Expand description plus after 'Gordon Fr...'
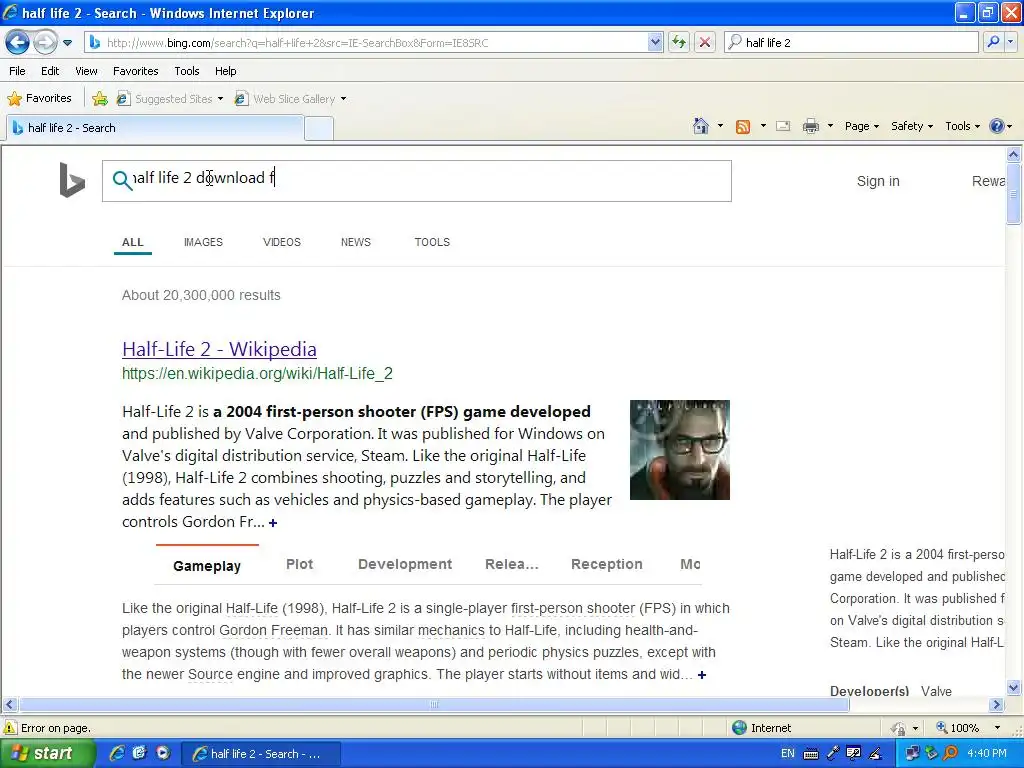Viewport: 1024px width, 768px height. coord(273,522)
